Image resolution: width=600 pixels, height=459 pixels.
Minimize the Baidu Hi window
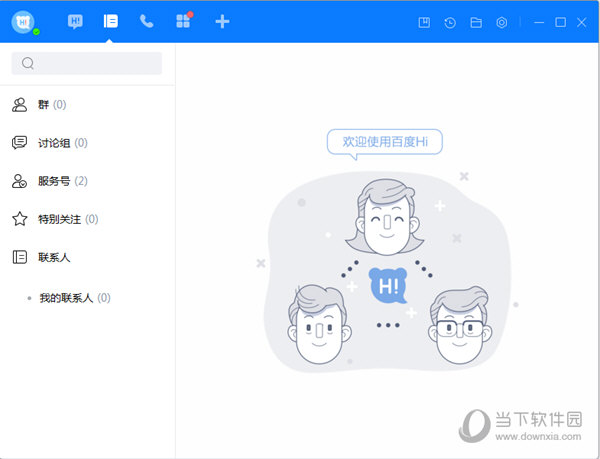[x=539, y=23]
